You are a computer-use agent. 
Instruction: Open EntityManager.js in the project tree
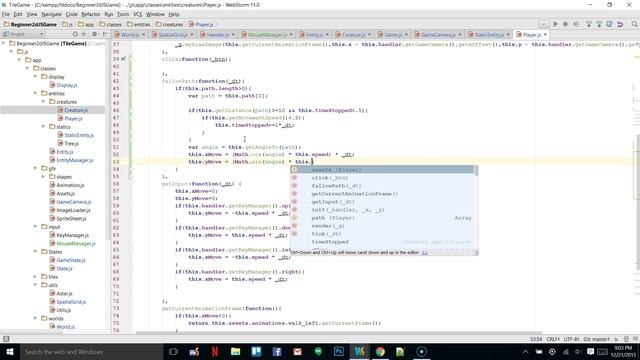(74, 160)
